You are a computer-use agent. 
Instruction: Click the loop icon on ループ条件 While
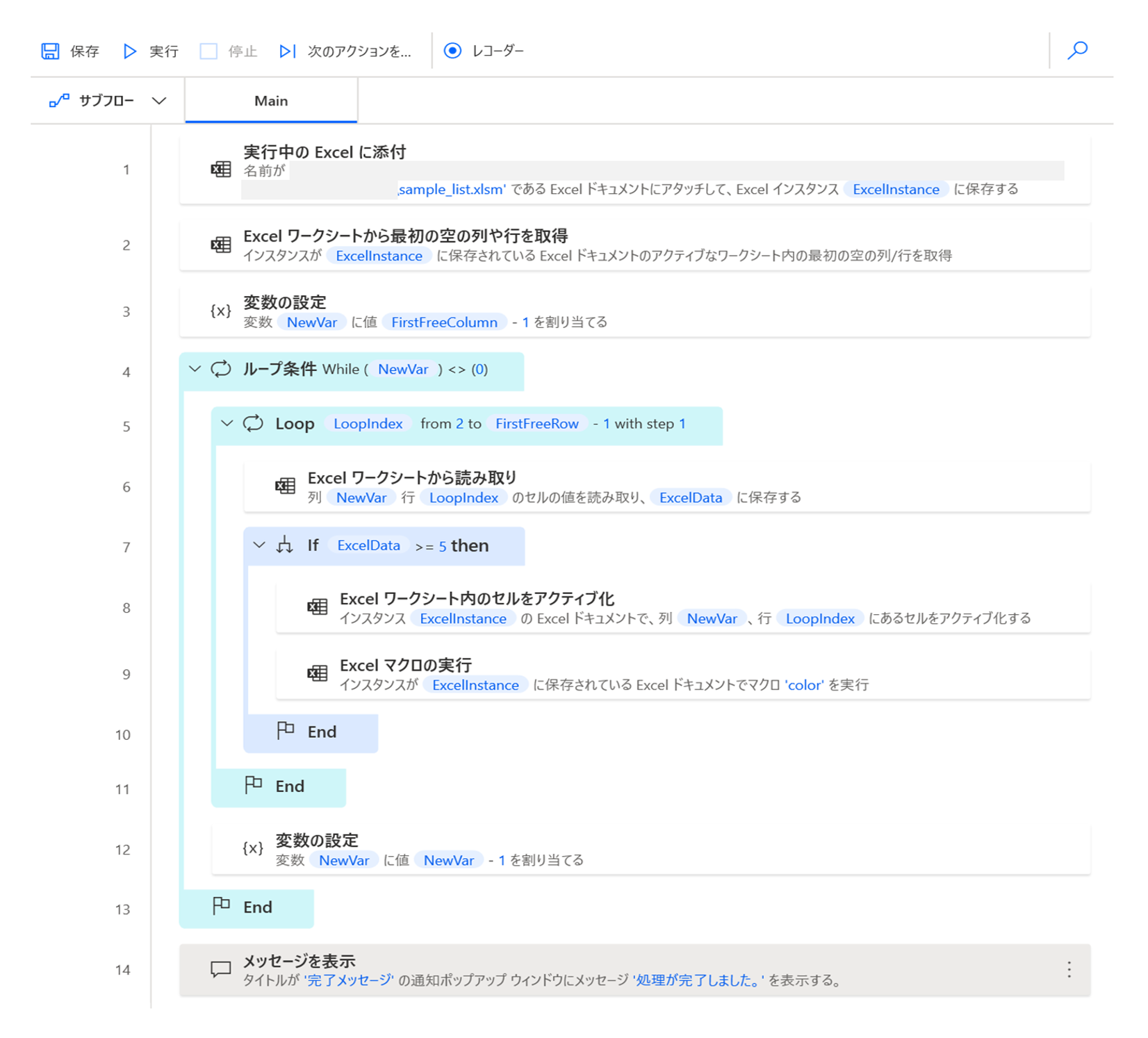tap(220, 370)
